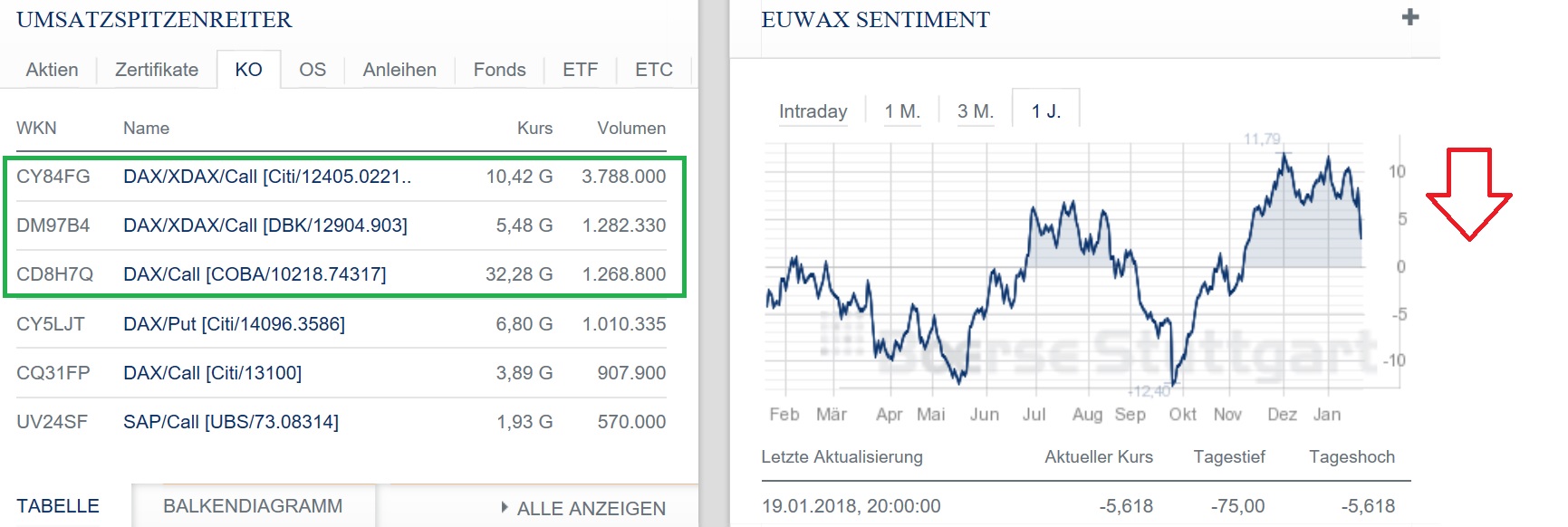Viewport: 1568px width, 527px height.
Task: Click the red downward arrow graphic
Action: (1469, 193)
